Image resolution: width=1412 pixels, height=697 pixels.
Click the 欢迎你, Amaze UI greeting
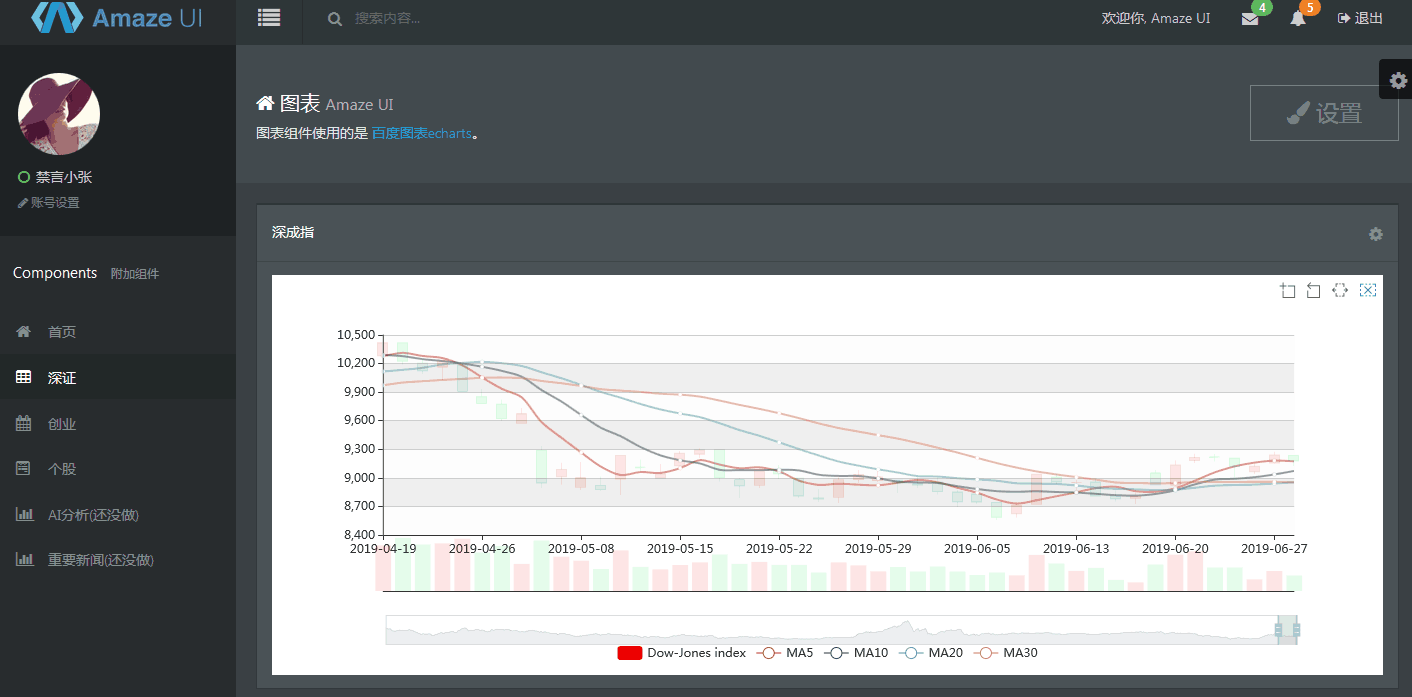click(1156, 19)
